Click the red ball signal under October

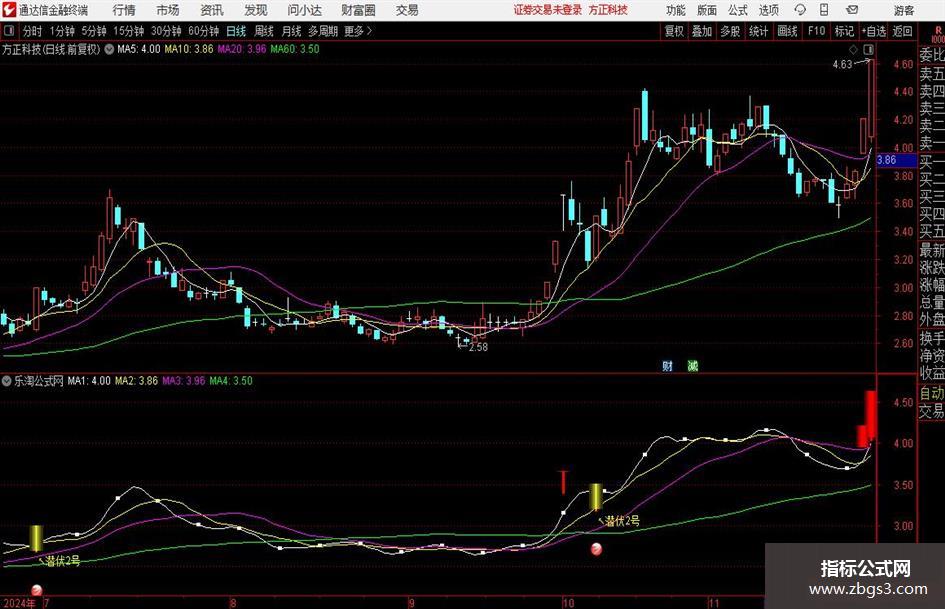pyautogui.click(x=596, y=549)
